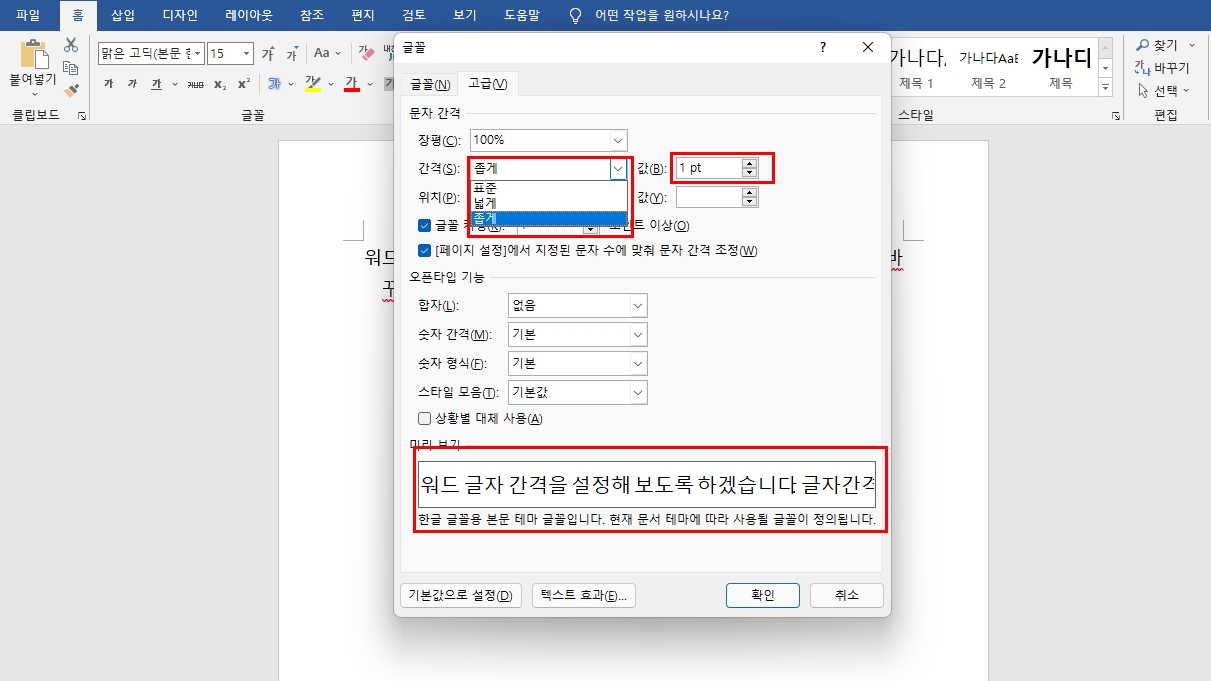Screen dimensions: 1211x681
Task: Select the strikethrough icon in the ribbon
Action: (x=193, y=83)
